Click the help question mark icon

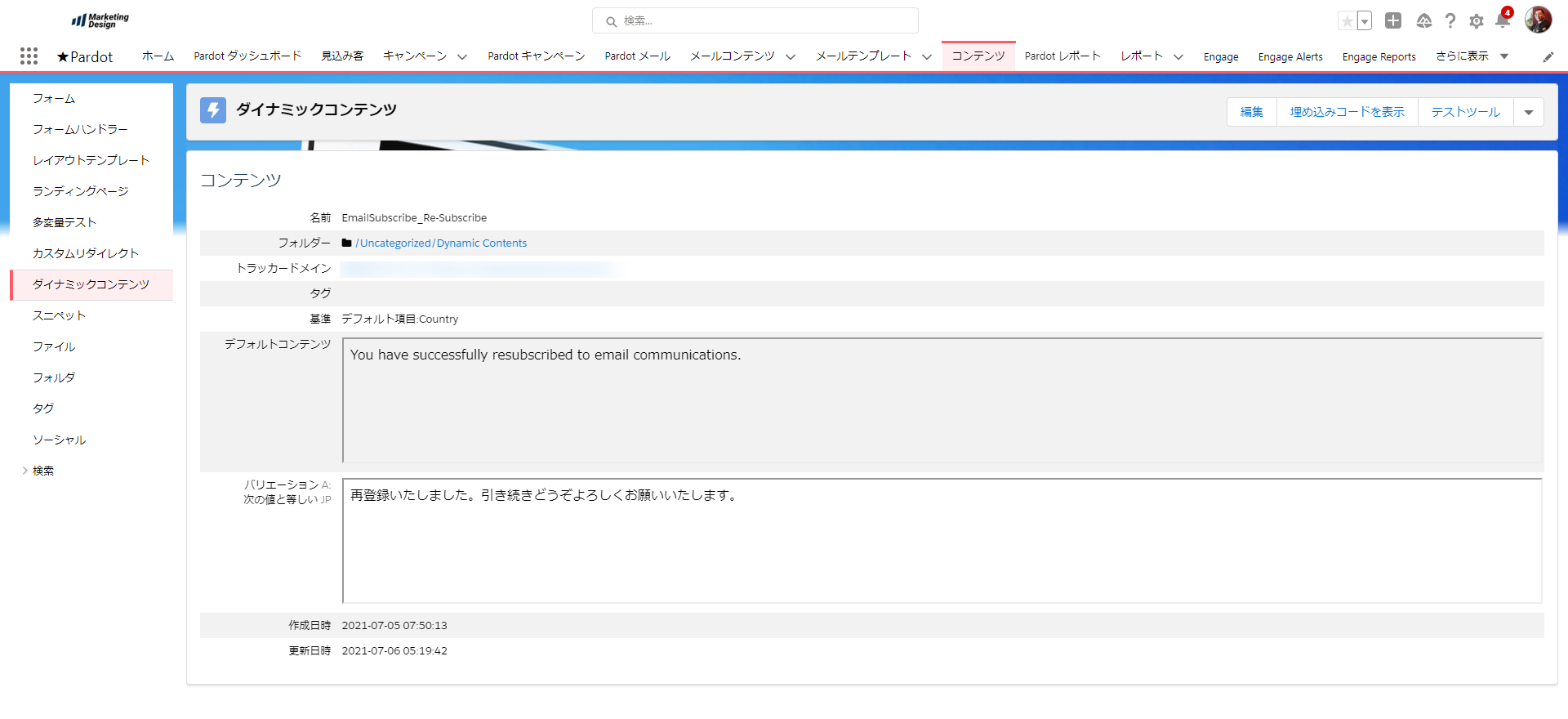point(1450,21)
